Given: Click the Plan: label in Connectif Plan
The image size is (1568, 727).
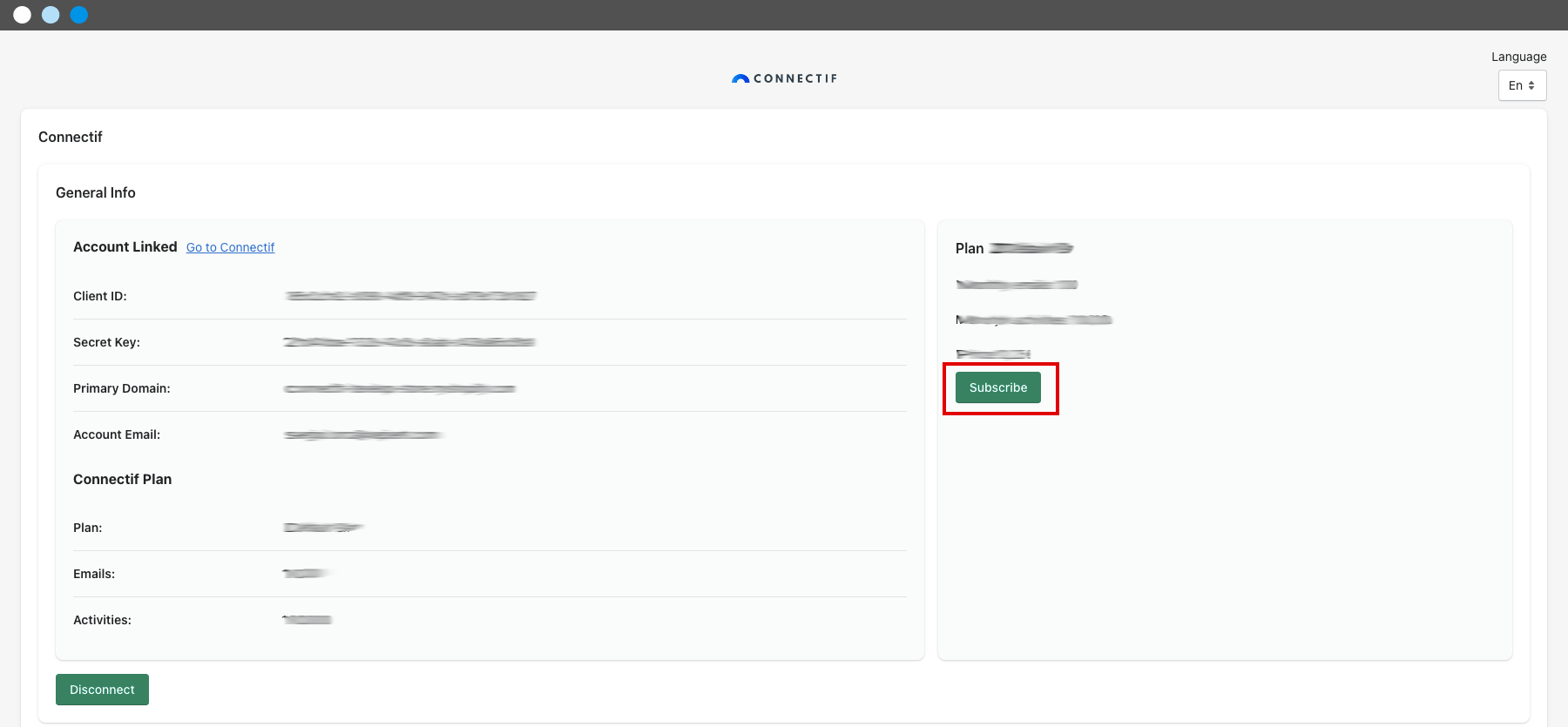Looking at the screenshot, I should click(87, 528).
